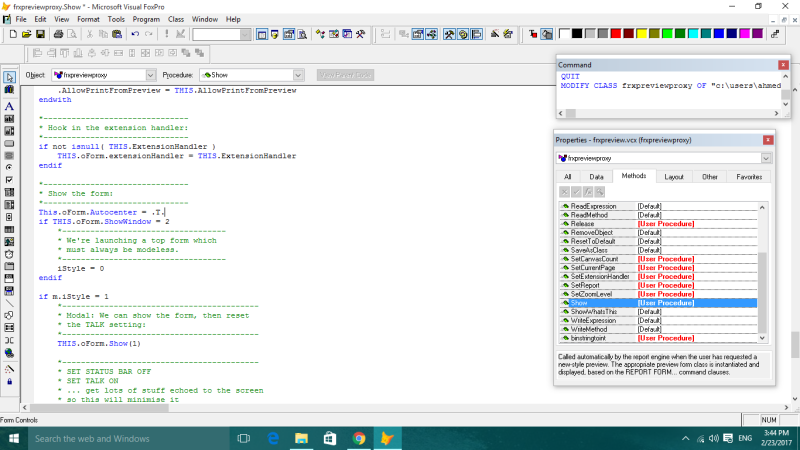Viewport: 800px width, 450px height.
Task: Open a file via toolbar folder icon
Action: pos(27,34)
